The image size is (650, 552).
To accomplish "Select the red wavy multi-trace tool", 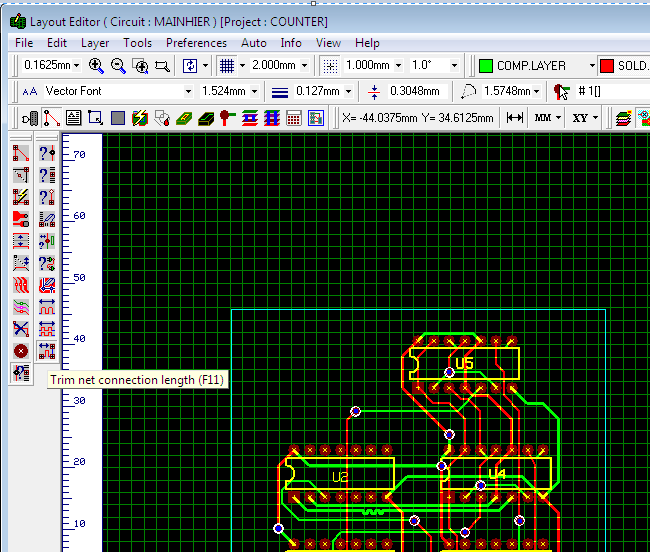I will point(21,285).
